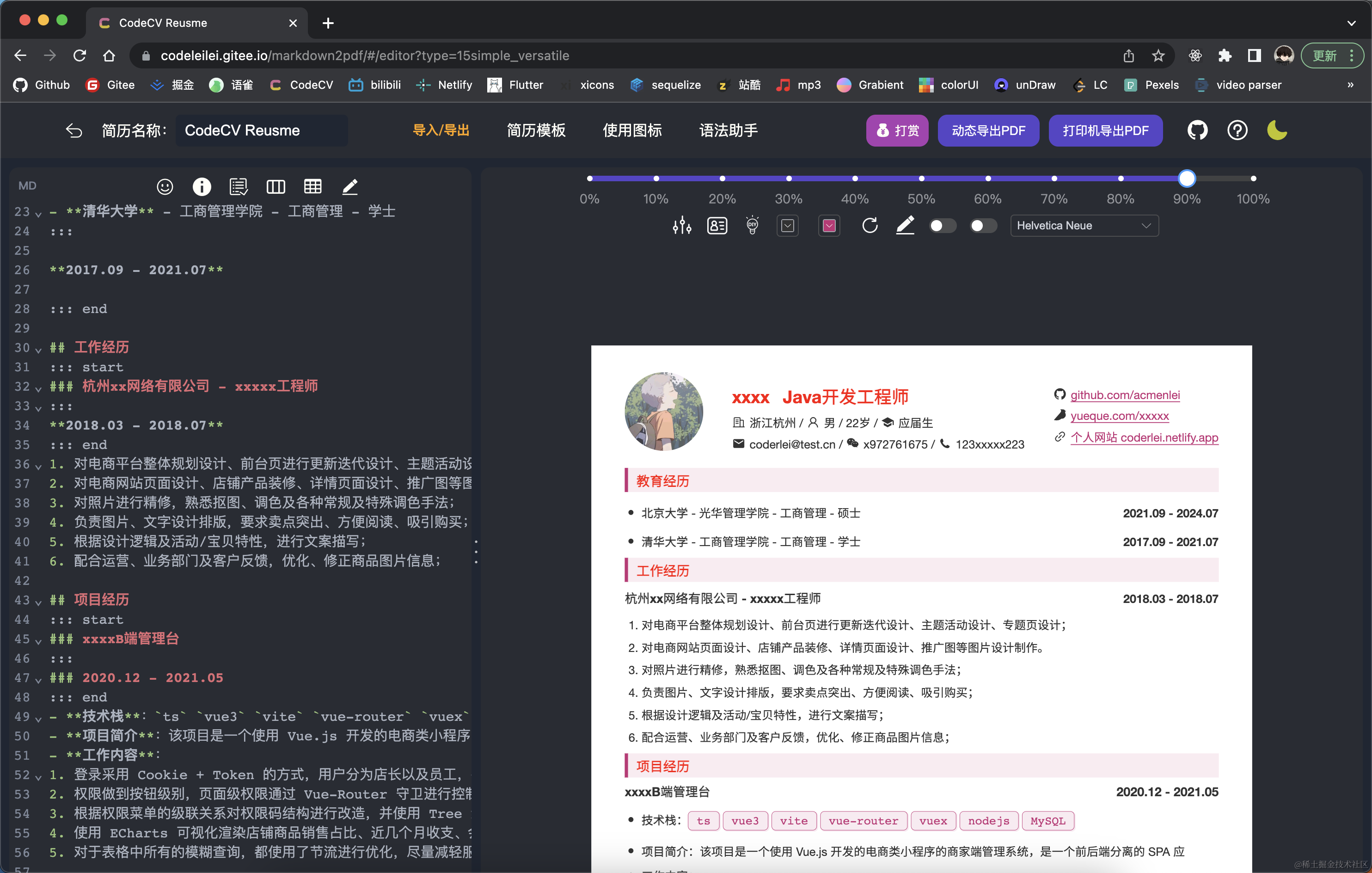Open github.com/acmenlei link in resume

[1125, 395]
